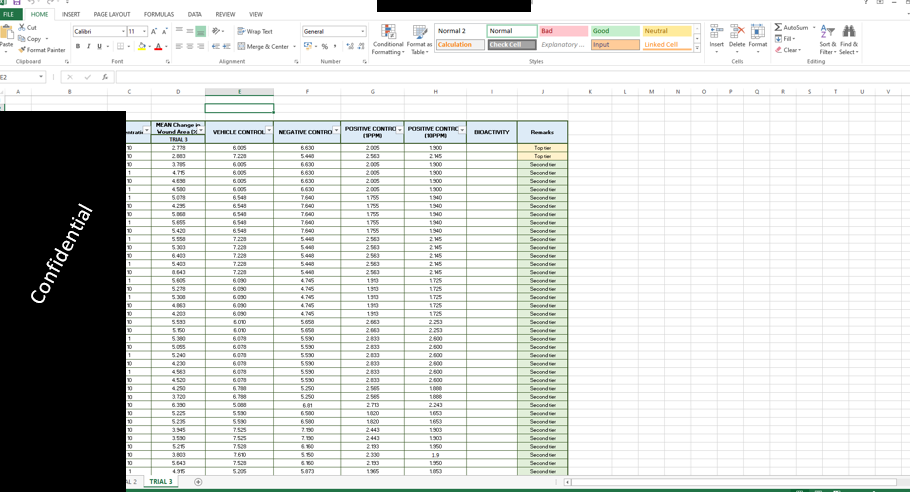
Task: Toggle Wrap Text on the cell
Action: pos(255,31)
